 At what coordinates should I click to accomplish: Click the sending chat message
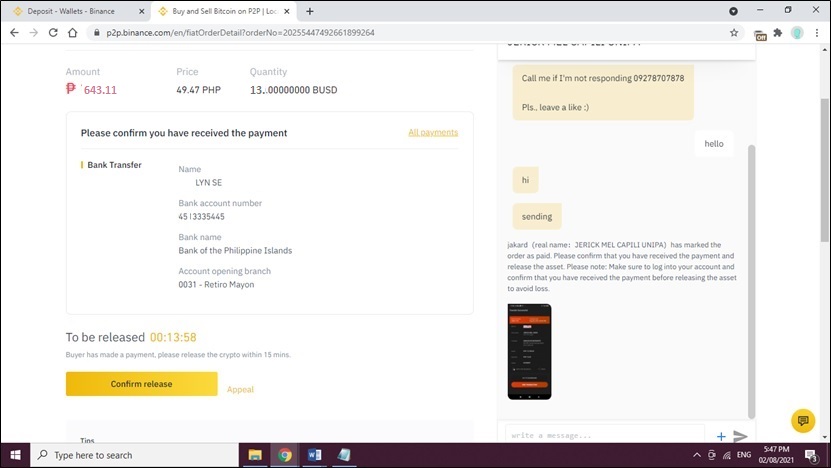537,216
